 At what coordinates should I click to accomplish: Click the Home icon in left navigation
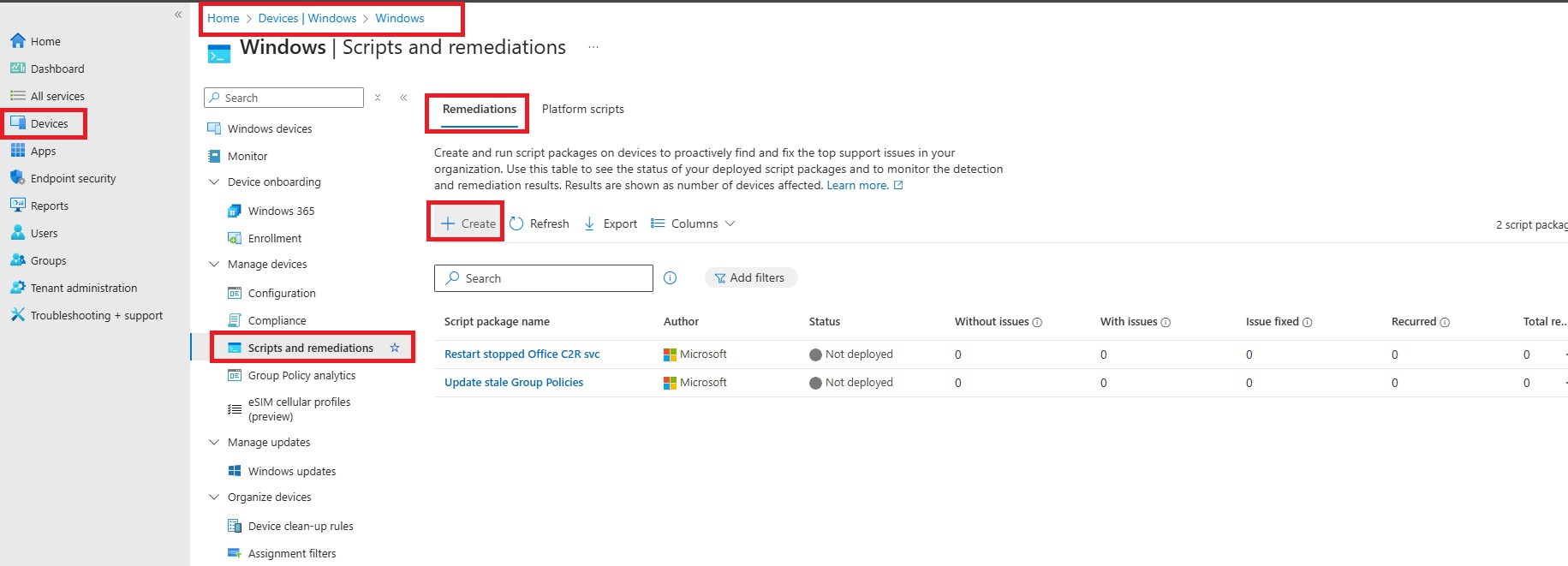(x=18, y=41)
